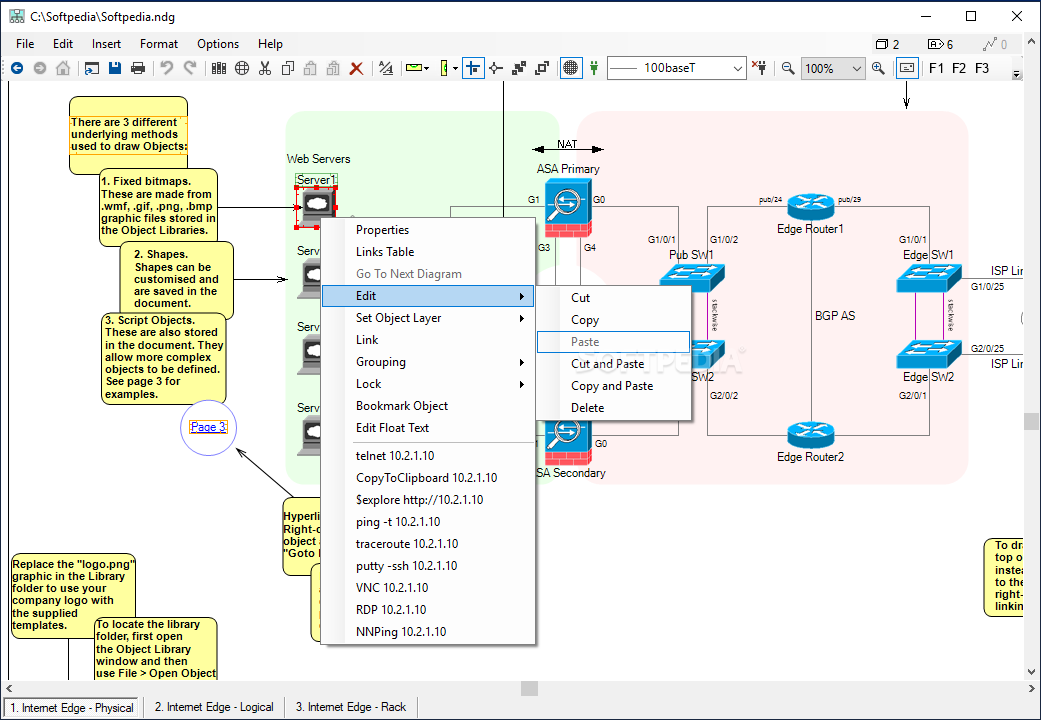Click the redo arrow icon
The height and width of the screenshot is (720, 1041).
[x=190, y=68]
